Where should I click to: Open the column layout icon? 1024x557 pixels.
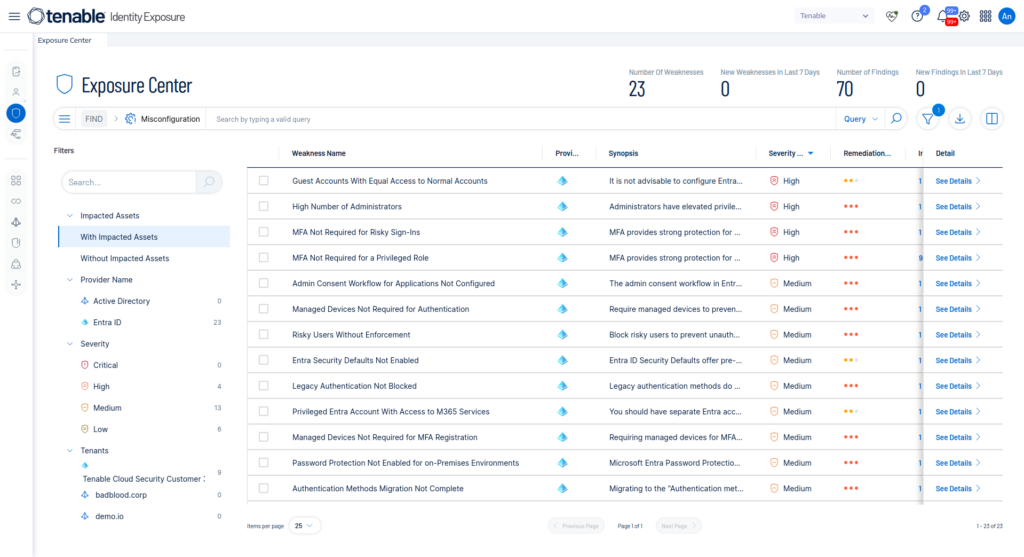coord(991,119)
